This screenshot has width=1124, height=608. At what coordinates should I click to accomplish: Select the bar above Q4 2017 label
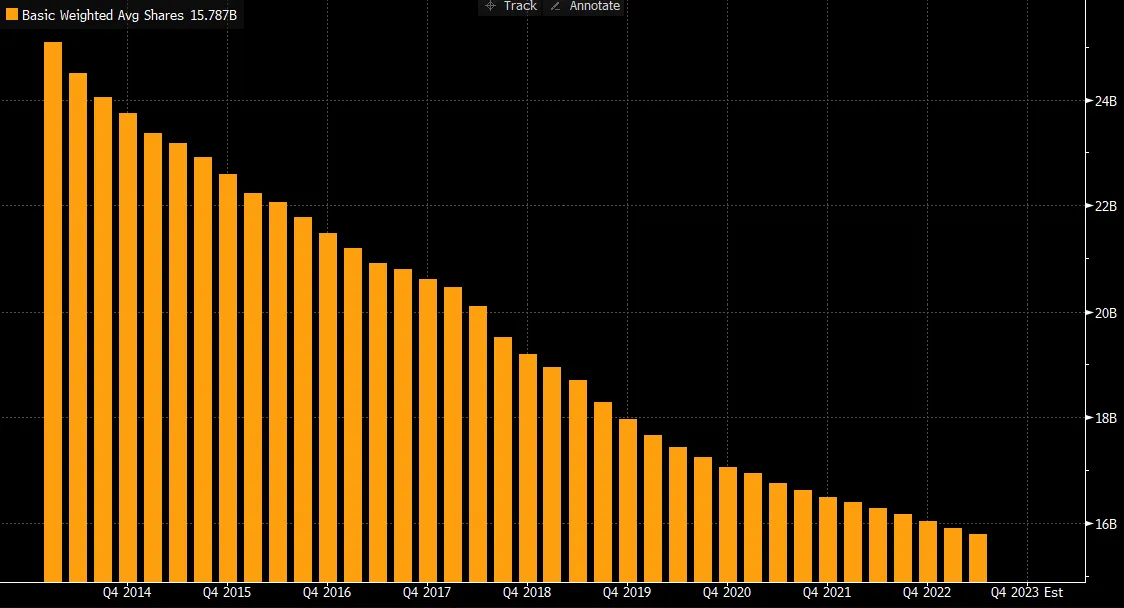(428, 430)
